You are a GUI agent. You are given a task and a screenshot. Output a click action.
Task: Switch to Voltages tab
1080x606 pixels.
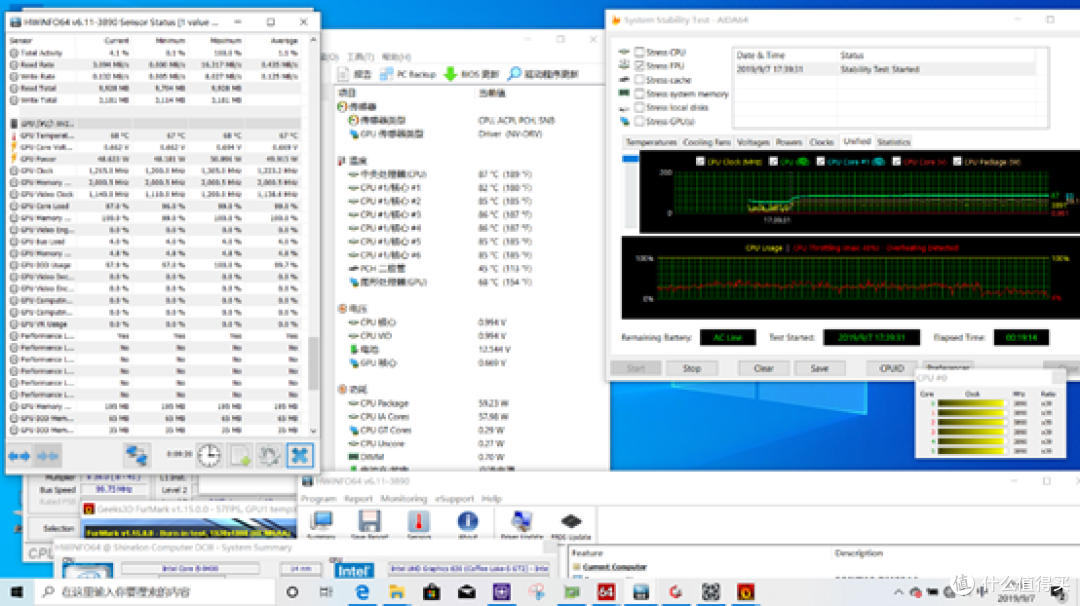[x=753, y=142]
